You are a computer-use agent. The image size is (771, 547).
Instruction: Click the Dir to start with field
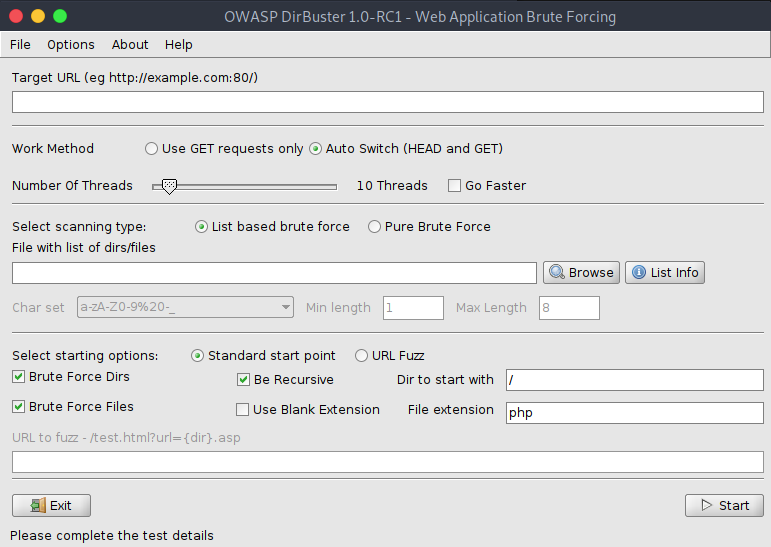(x=635, y=380)
